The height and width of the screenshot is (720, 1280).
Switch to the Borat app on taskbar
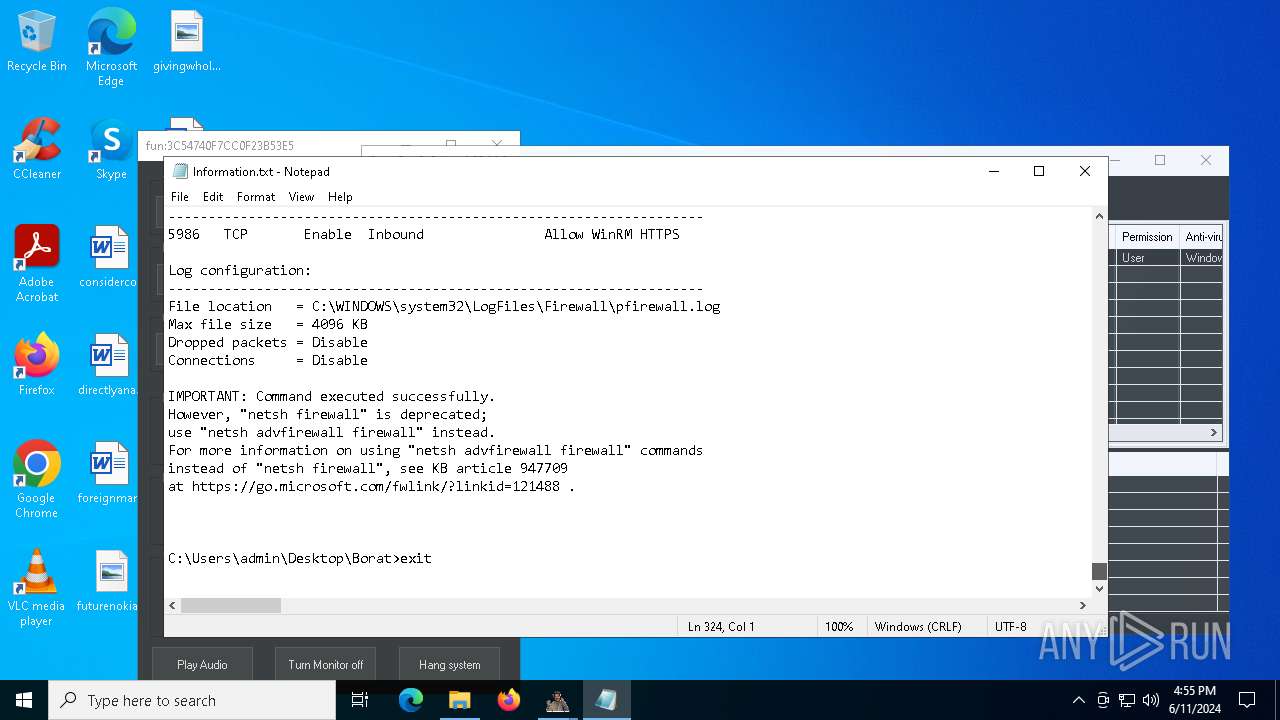[557, 700]
